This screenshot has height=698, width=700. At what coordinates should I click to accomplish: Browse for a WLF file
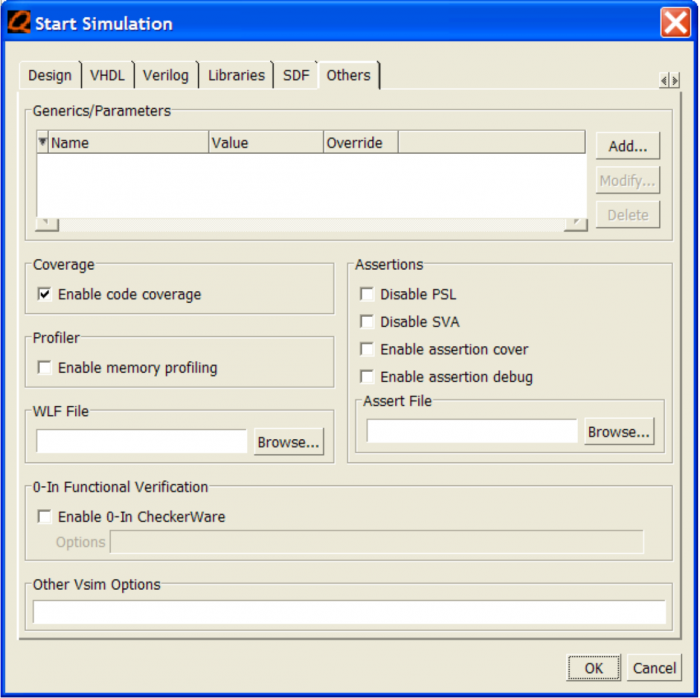coord(288,442)
